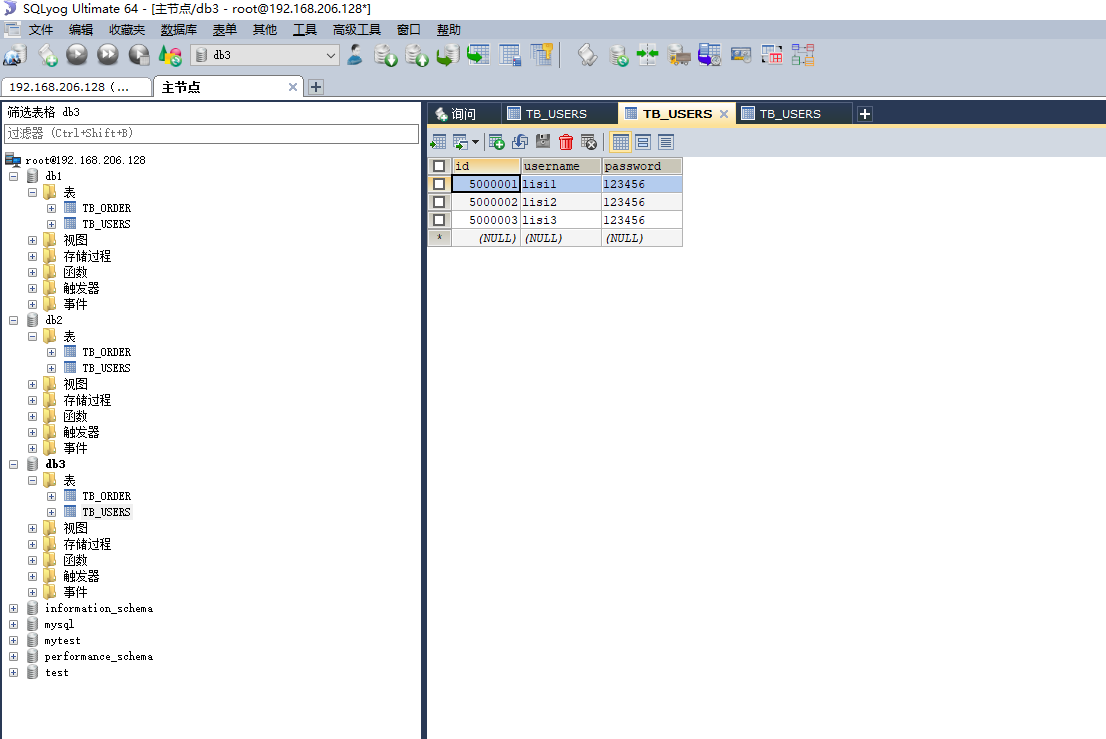Expand the information_schema database node

point(13,609)
